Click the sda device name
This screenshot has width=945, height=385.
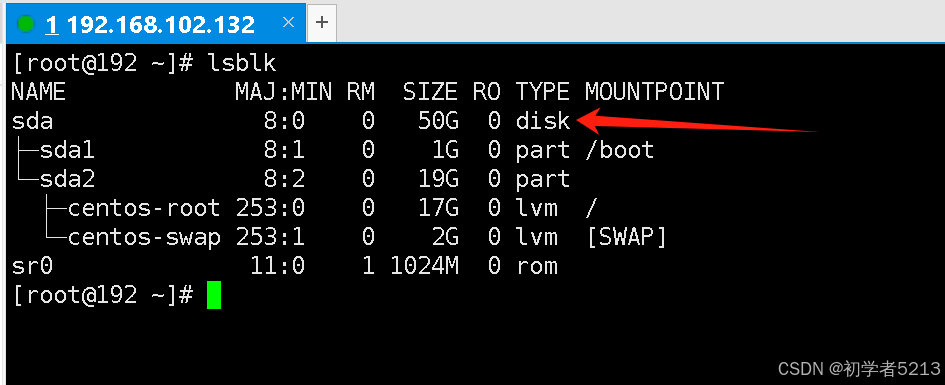coord(32,121)
